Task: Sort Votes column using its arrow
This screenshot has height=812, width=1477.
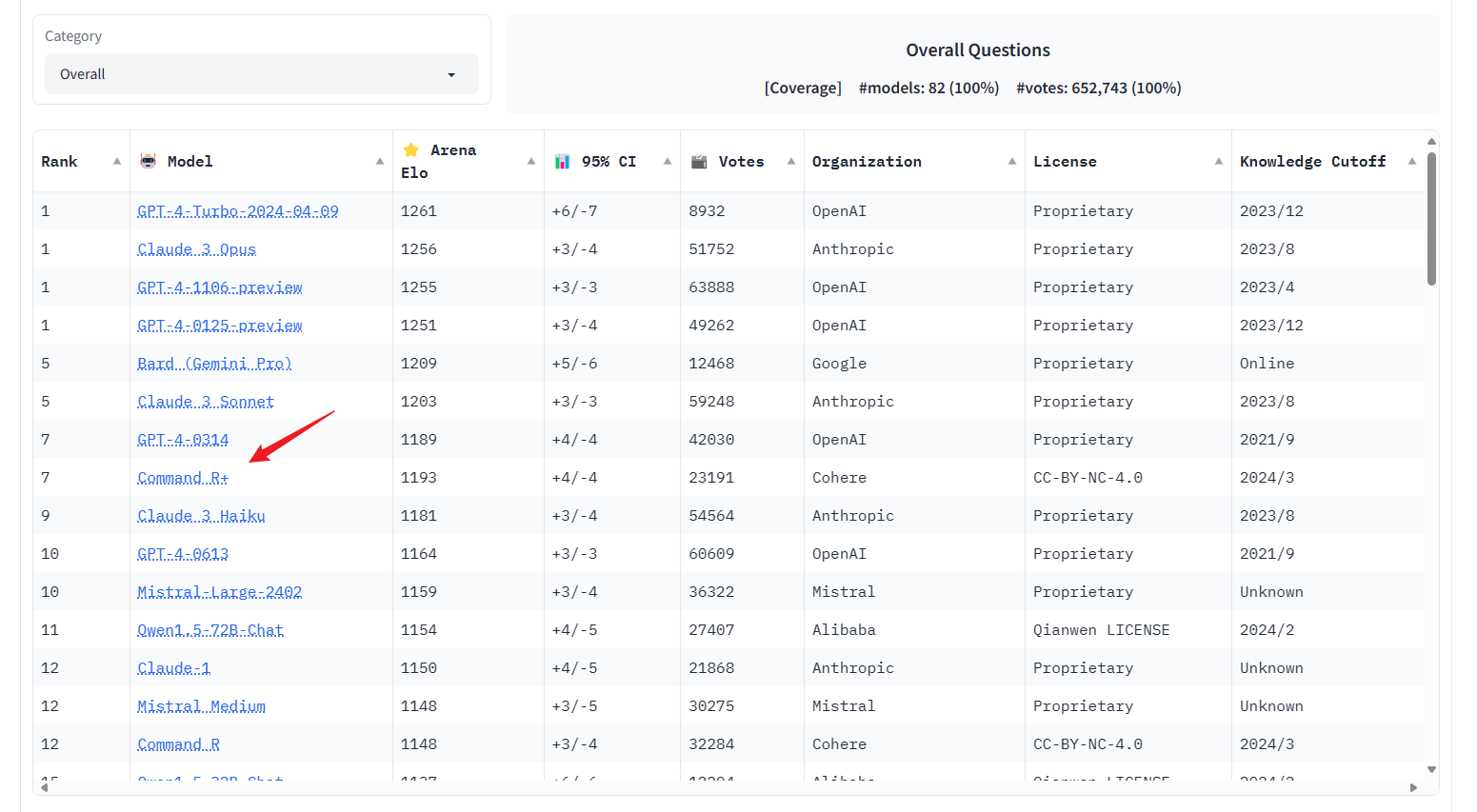Action: (791, 161)
